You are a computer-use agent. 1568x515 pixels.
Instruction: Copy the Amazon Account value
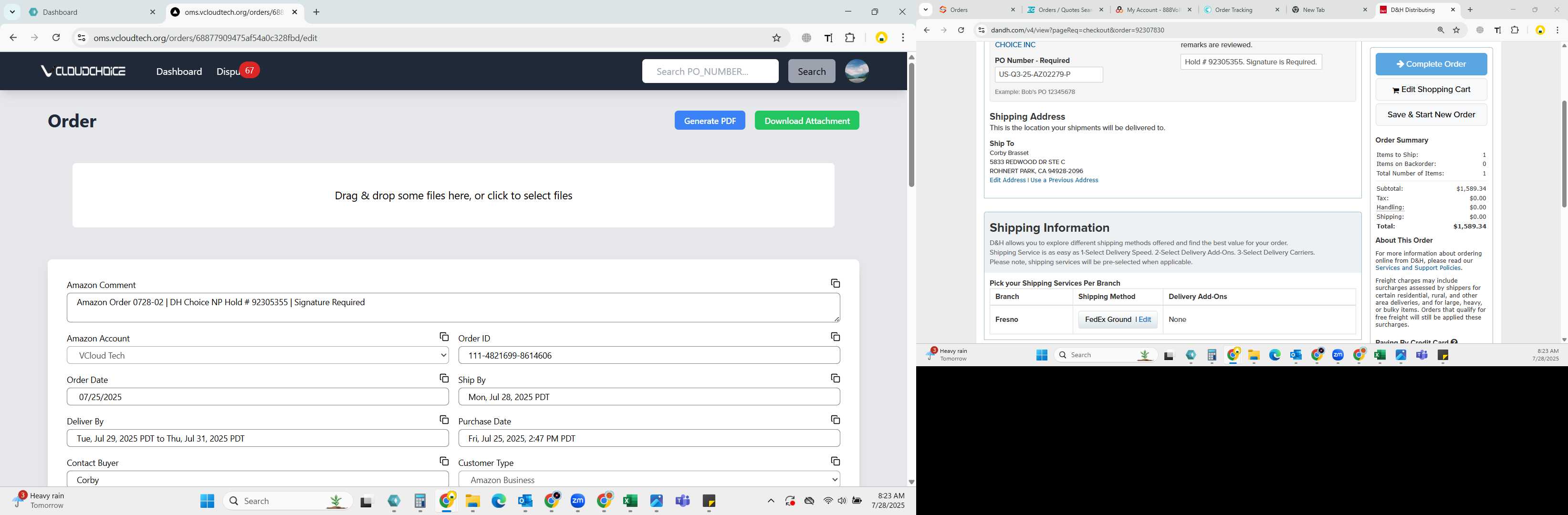coord(444,337)
